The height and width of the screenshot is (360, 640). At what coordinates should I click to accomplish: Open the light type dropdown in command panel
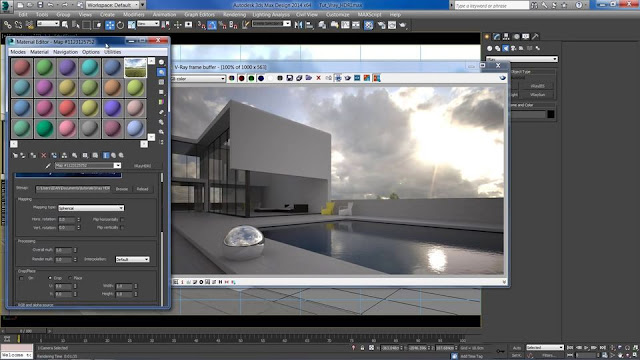tap(522, 60)
